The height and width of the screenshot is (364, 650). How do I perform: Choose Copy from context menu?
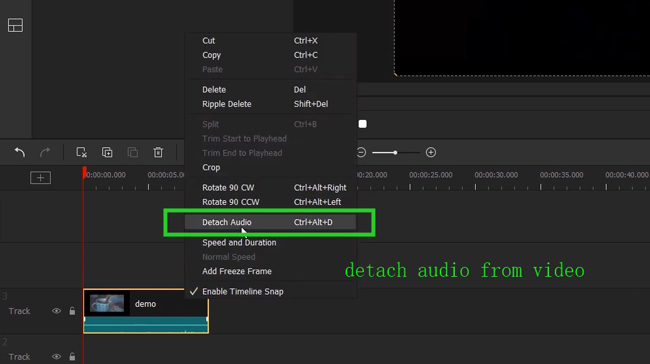click(x=271, y=55)
